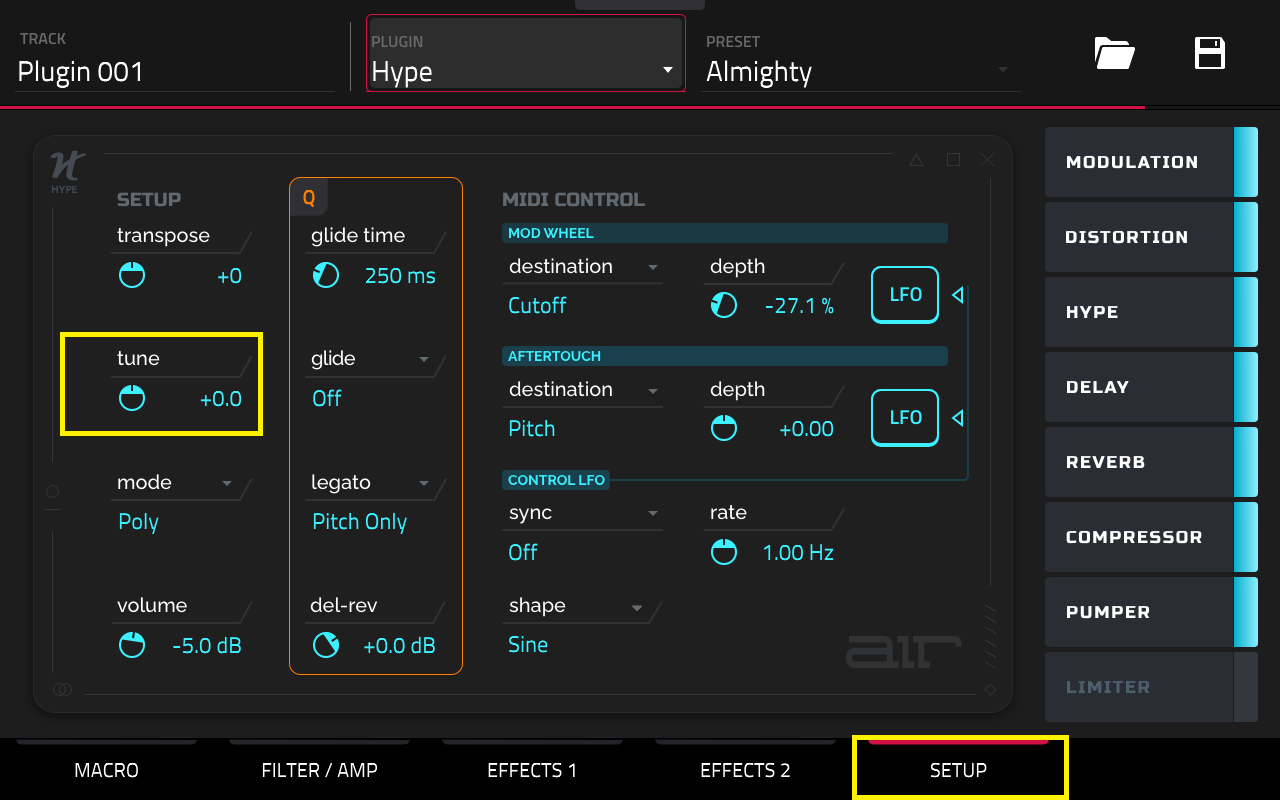Screen dimensions: 1280x800
Task: Click the glide time knob
Action: pyautogui.click(x=326, y=276)
